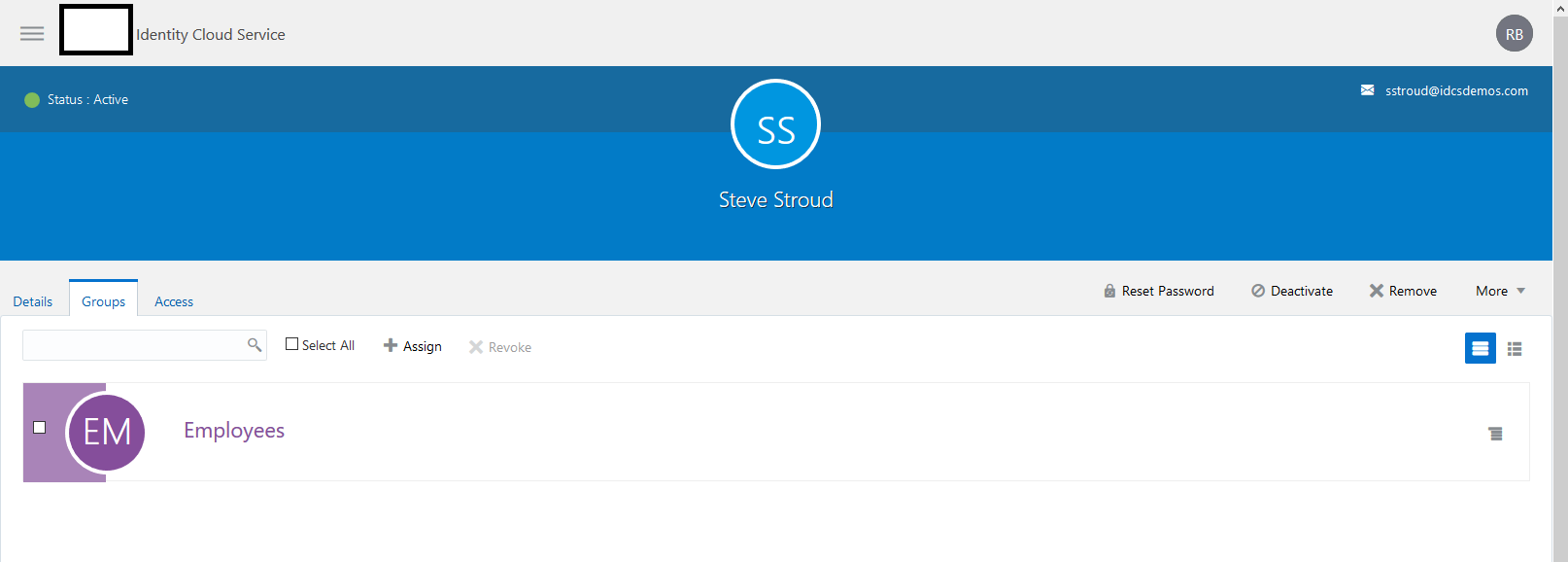Tick the Employees group checkbox

point(40,427)
